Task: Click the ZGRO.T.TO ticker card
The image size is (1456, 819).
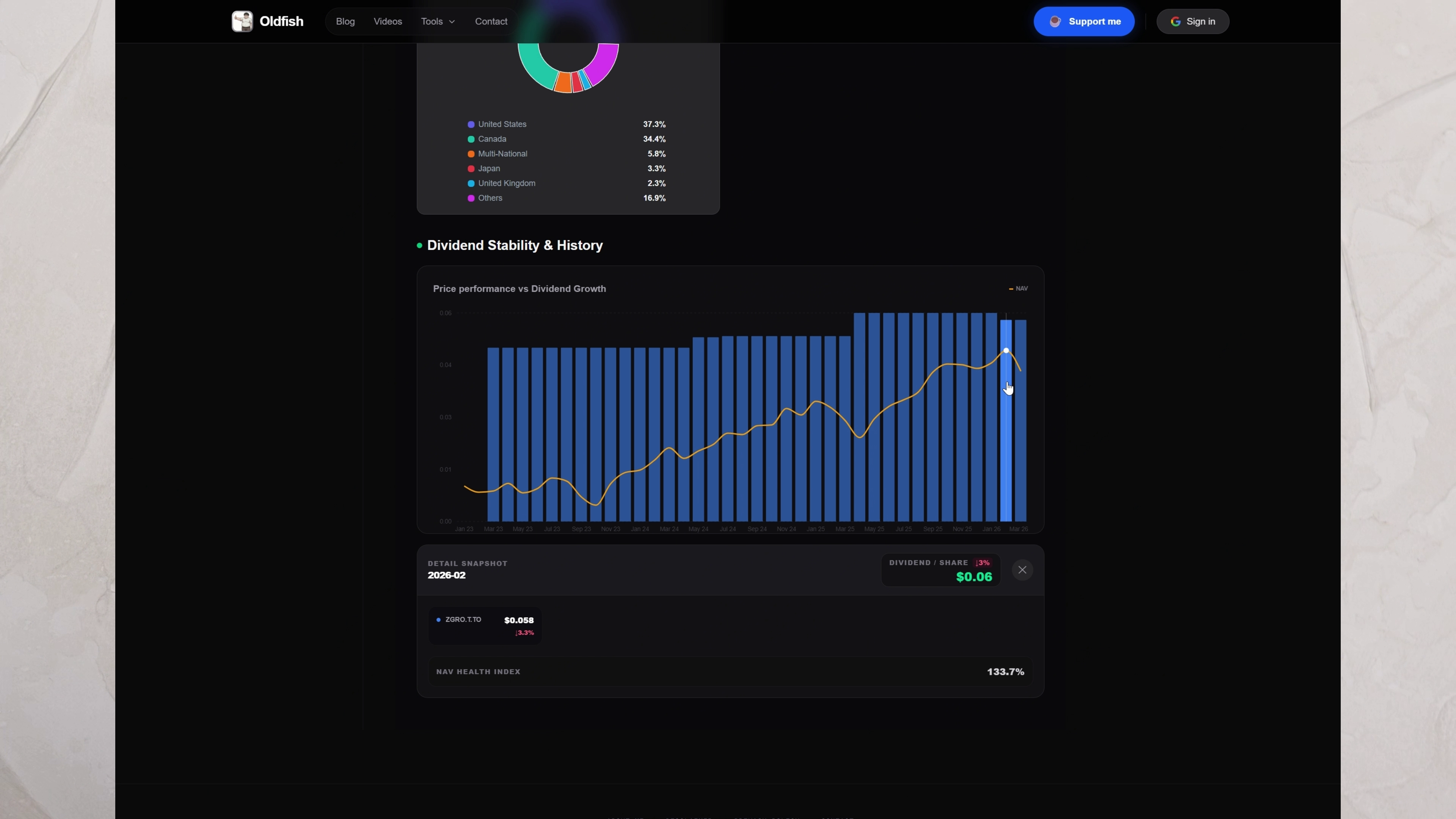Action: [x=485, y=625]
